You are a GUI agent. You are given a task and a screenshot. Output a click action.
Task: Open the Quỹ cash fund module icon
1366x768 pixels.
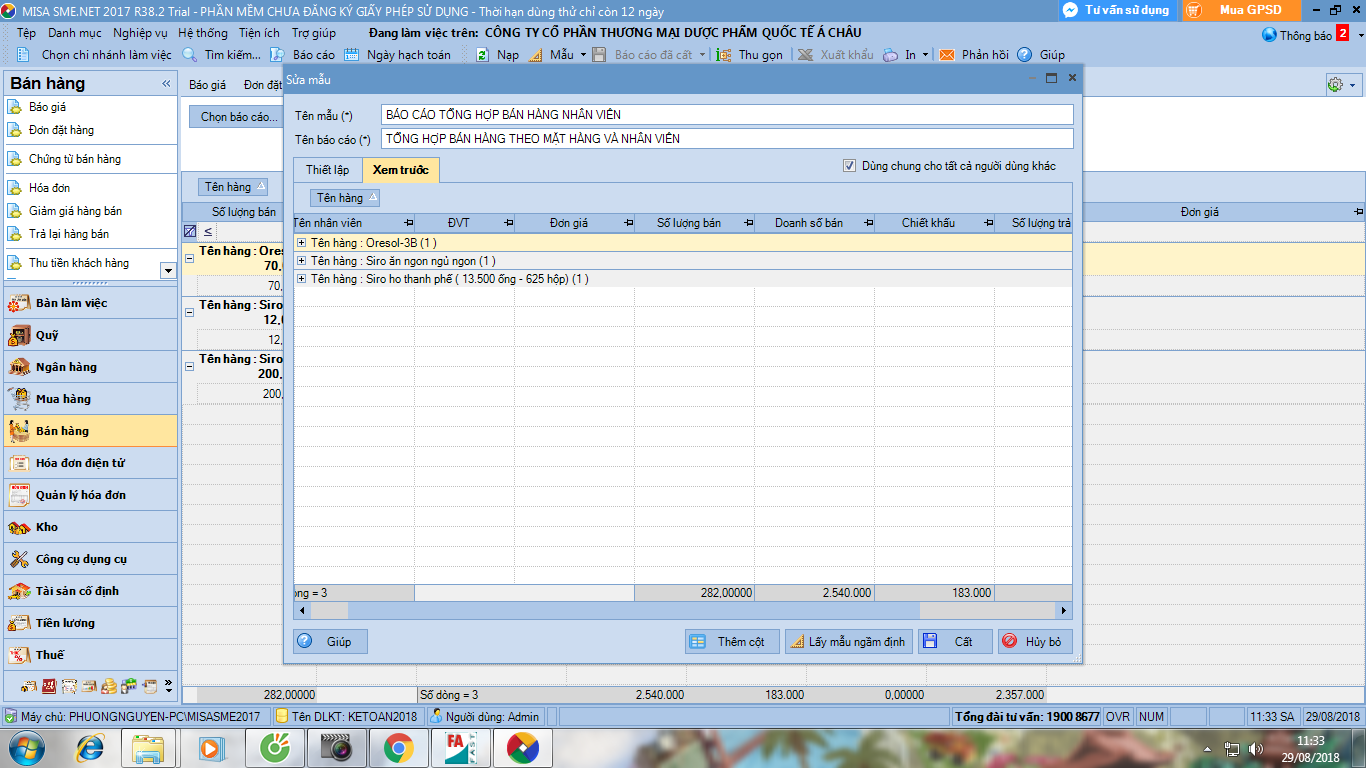point(19,335)
